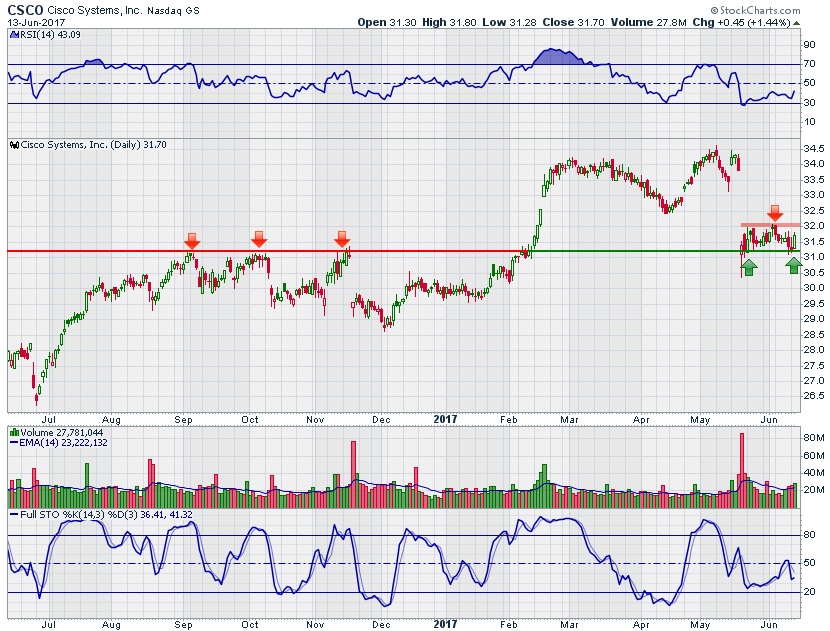Image resolution: width=830 pixels, height=631 pixels.
Task: Click the Cisco Systems, Inc. (Daily) 31.70 legend
Action: [x=94, y=145]
